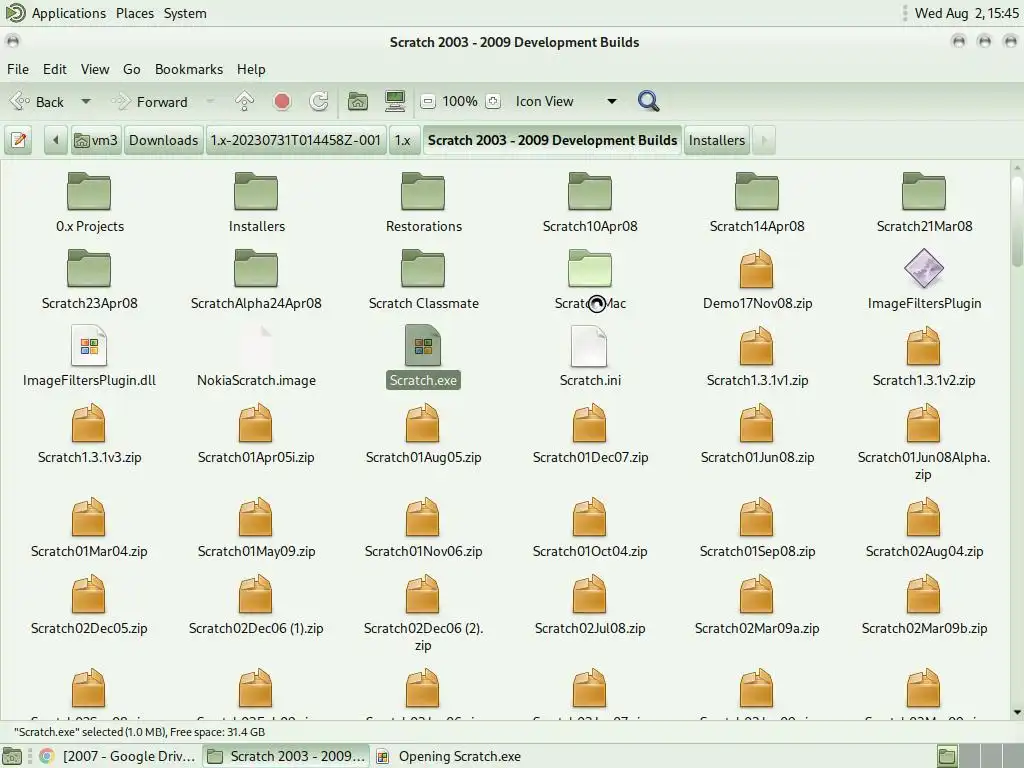Open the File menu

coord(18,69)
